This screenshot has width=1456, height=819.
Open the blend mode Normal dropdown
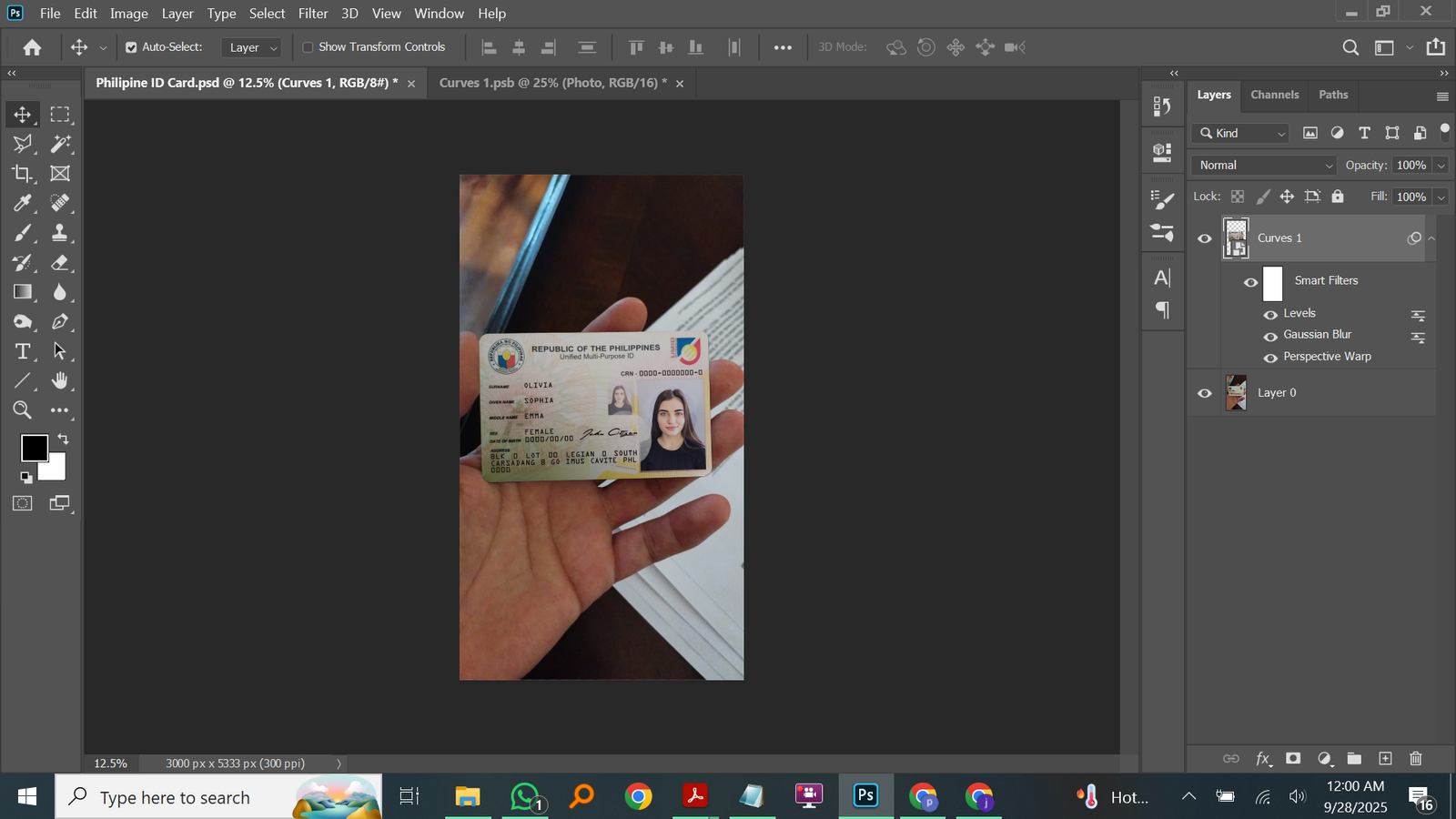[x=1264, y=165]
